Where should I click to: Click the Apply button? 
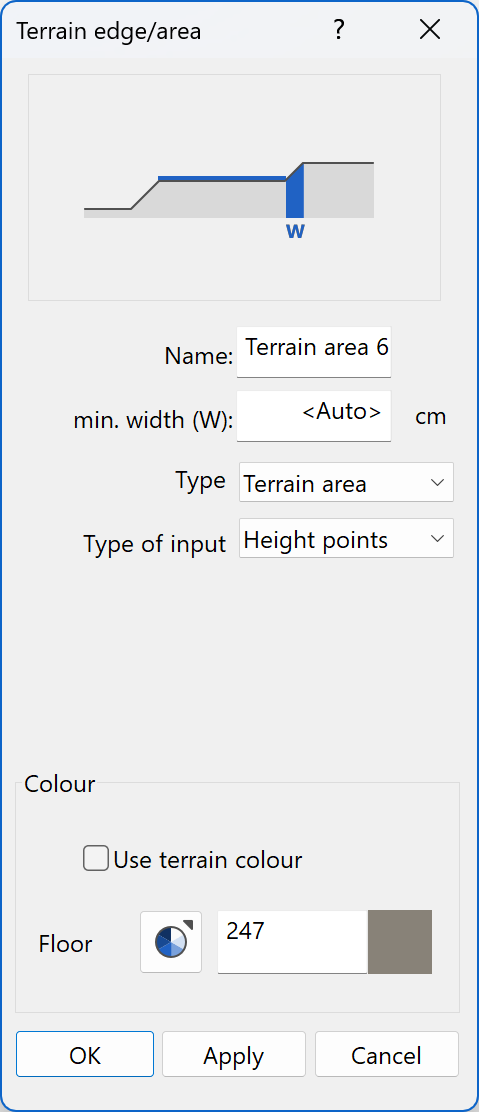point(234,1055)
